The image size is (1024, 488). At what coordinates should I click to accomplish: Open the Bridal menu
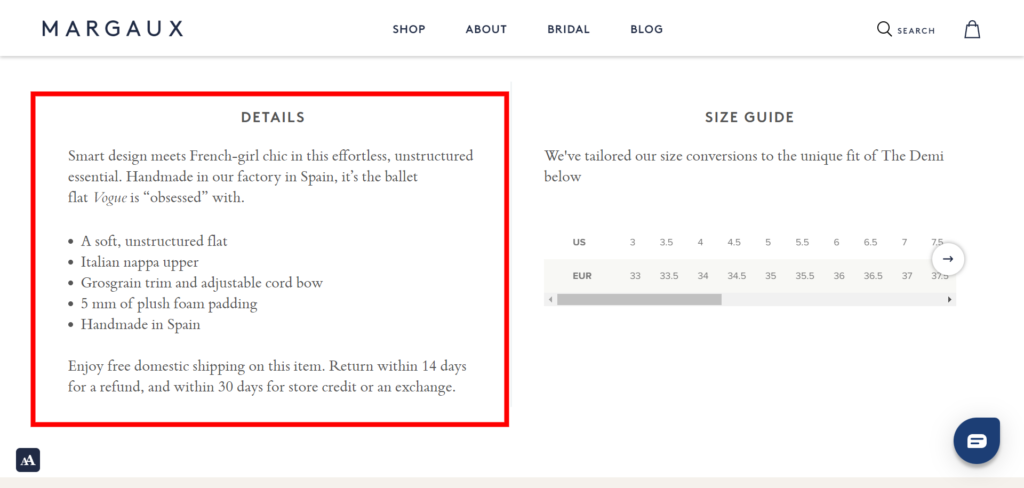(568, 29)
